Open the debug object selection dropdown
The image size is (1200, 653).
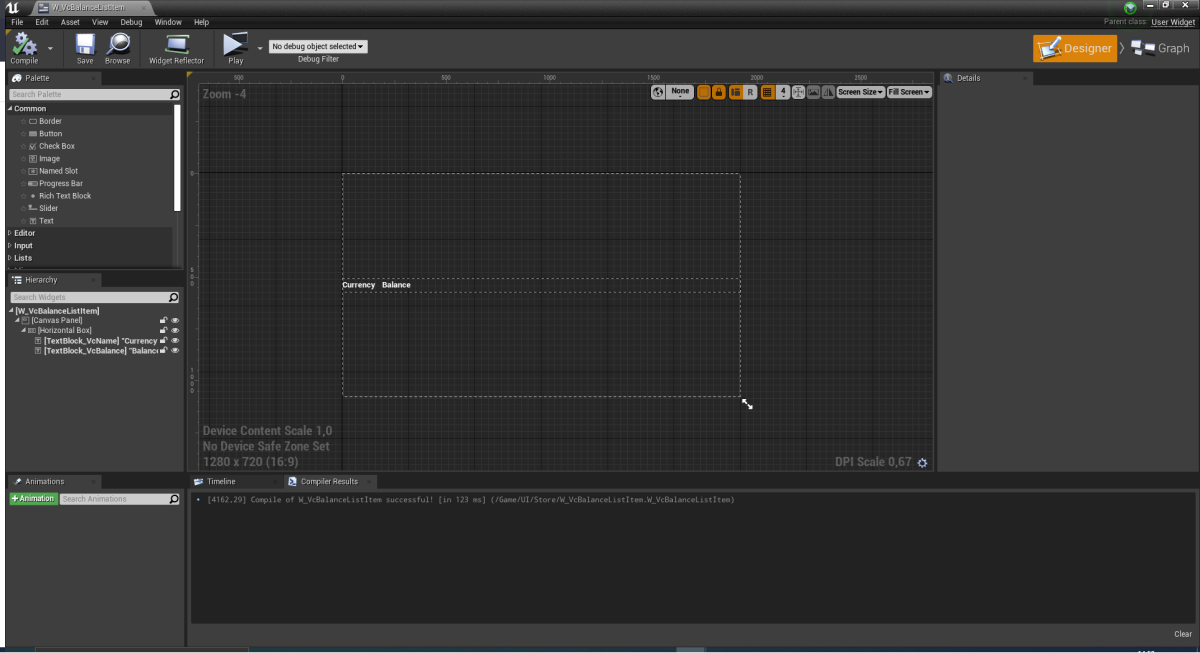pyautogui.click(x=318, y=46)
